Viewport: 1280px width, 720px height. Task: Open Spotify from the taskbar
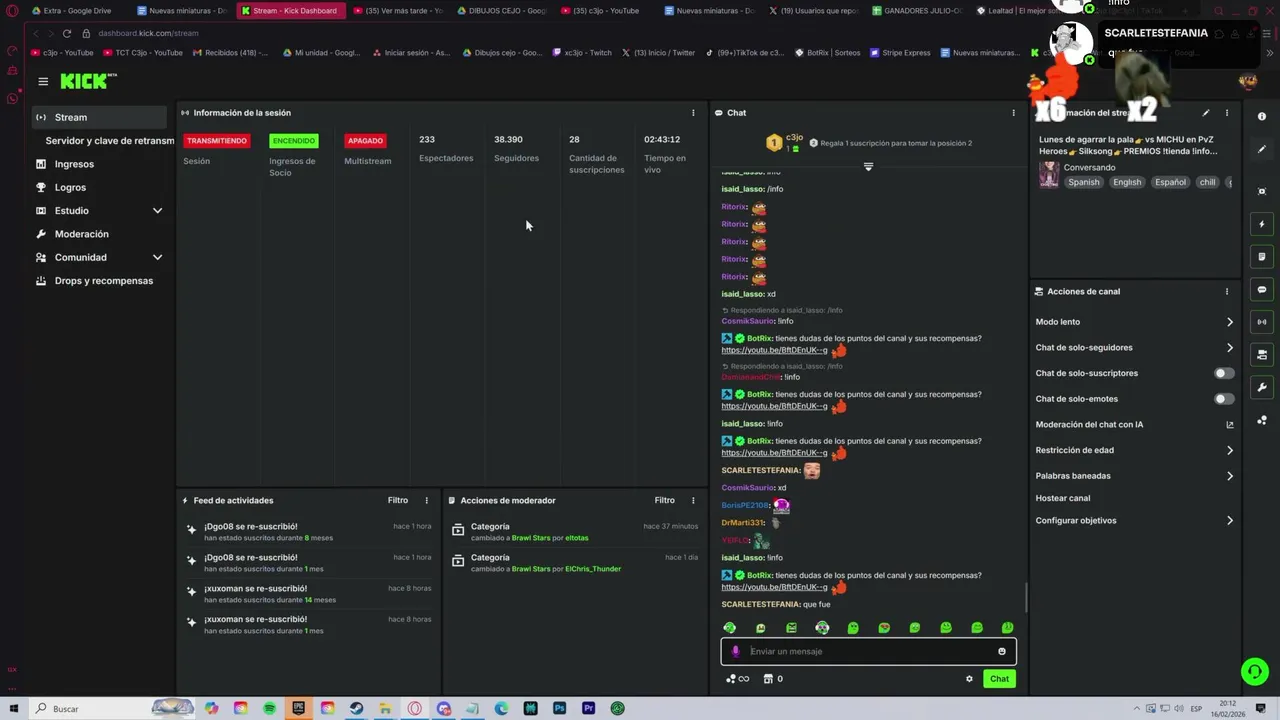[x=270, y=708]
